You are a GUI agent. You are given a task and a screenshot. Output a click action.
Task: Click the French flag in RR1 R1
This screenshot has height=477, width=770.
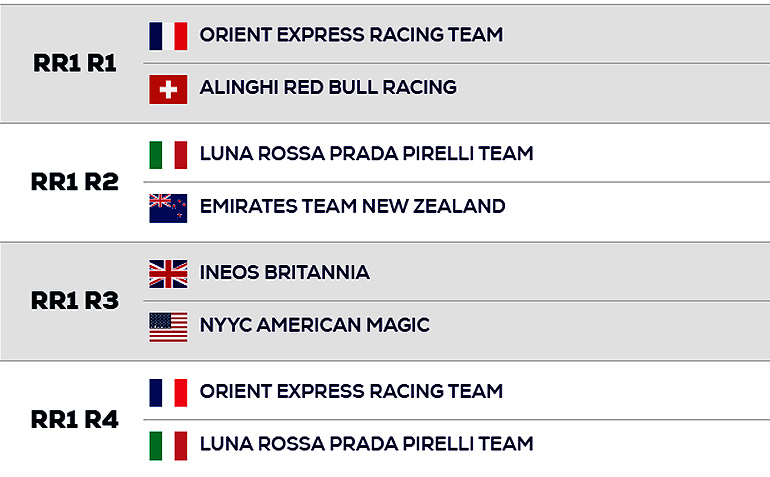[x=168, y=36]
